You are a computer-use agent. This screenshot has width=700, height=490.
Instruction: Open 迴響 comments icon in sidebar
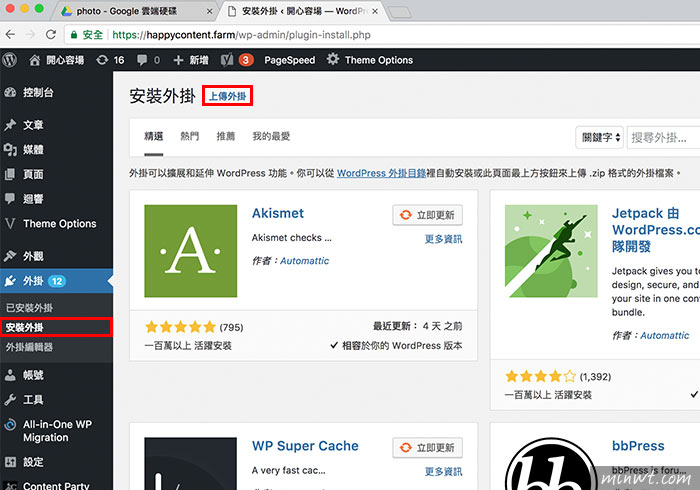(10, 199)
